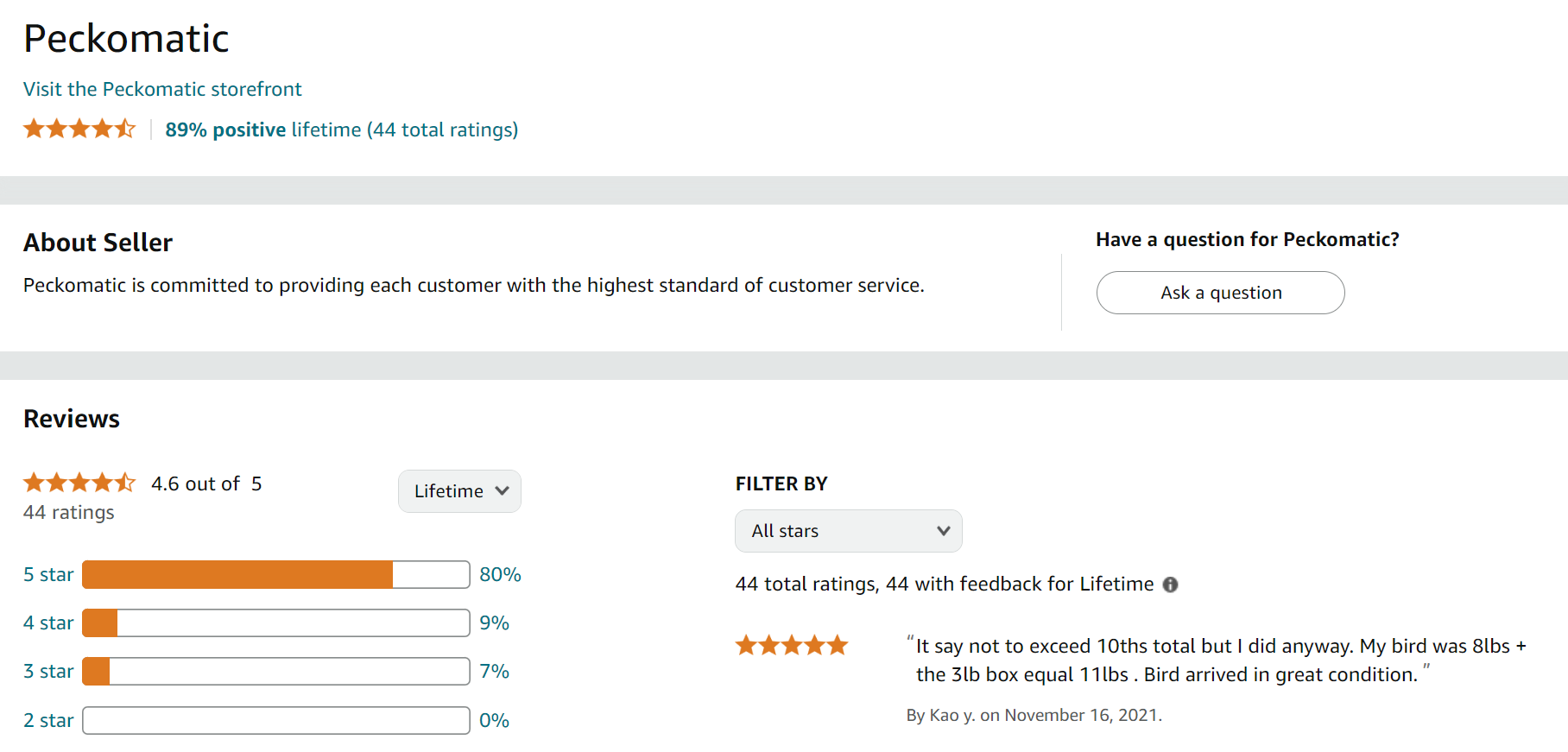1568x752 pixels.
Task: Click the 4 star rating bar
Action: click(276, 622)
